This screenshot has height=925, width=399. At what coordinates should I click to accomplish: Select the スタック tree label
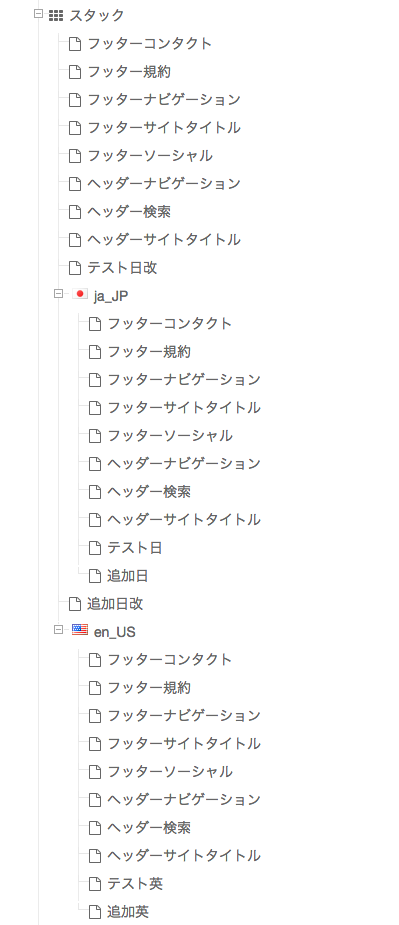click(x=97, y=15)
